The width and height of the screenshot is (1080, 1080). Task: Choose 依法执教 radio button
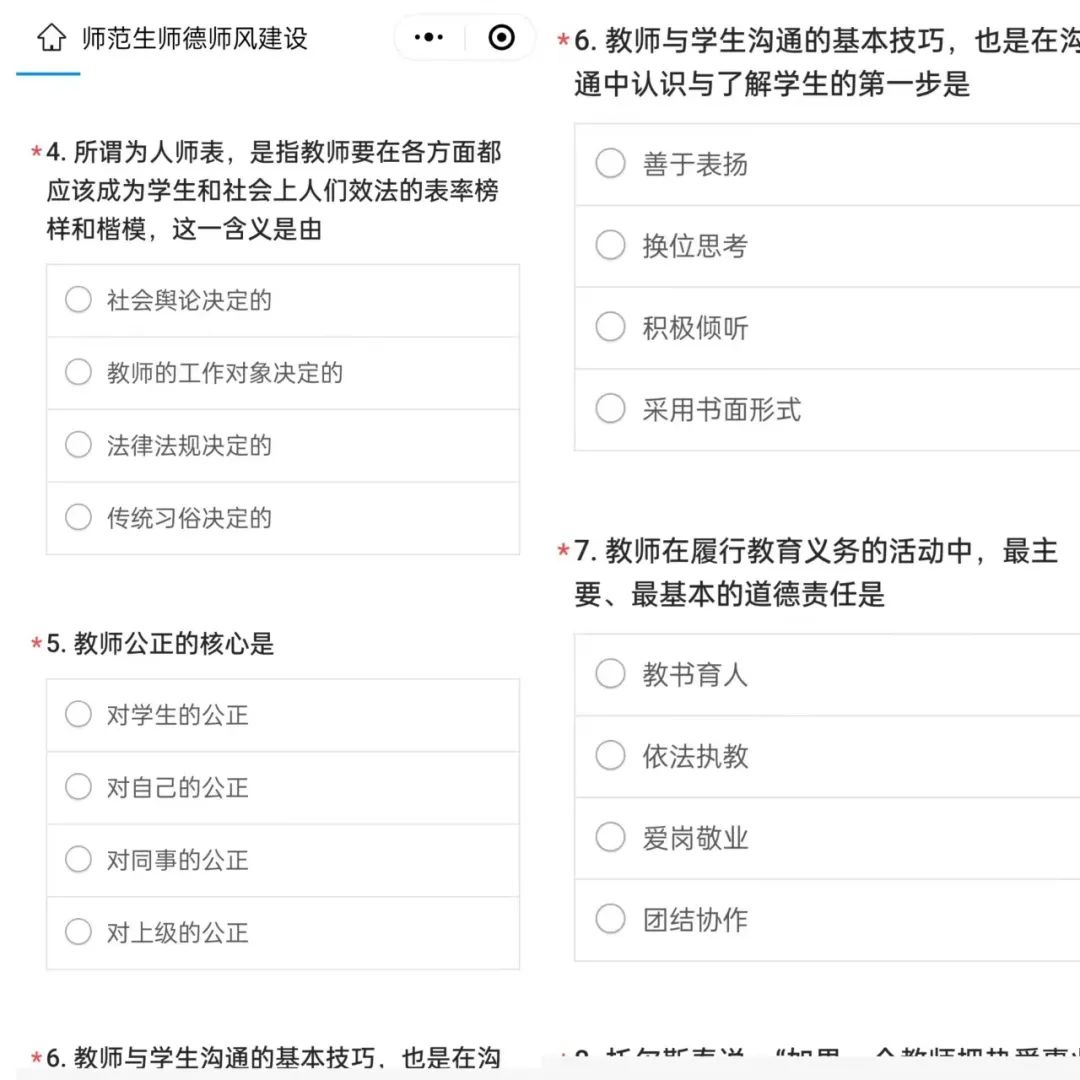(x=611, y=755)
